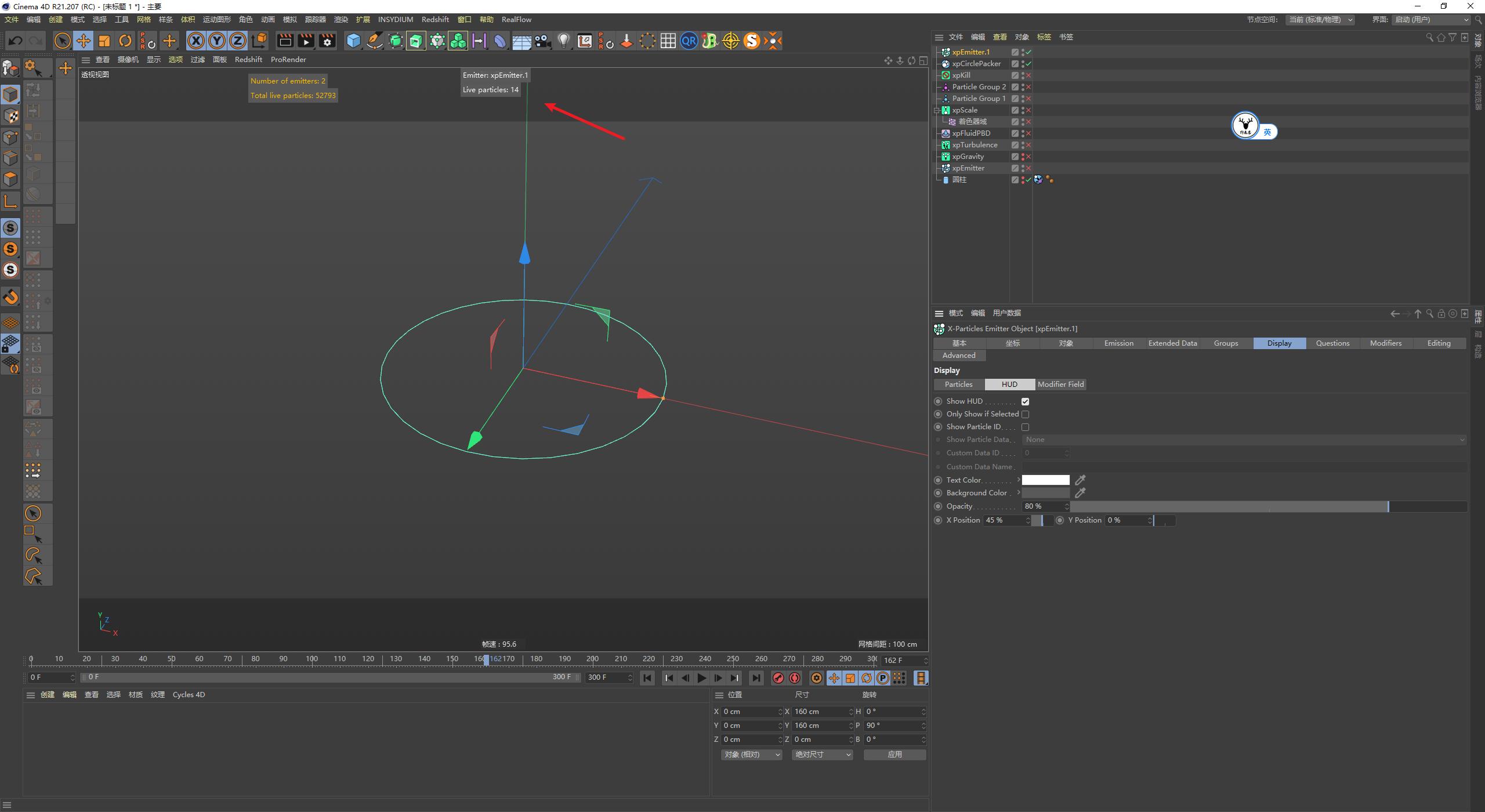This screenshot has height=812, width=1485.
Task: Click the Redshift S icon in toolbar
Action: coord(751,41)
